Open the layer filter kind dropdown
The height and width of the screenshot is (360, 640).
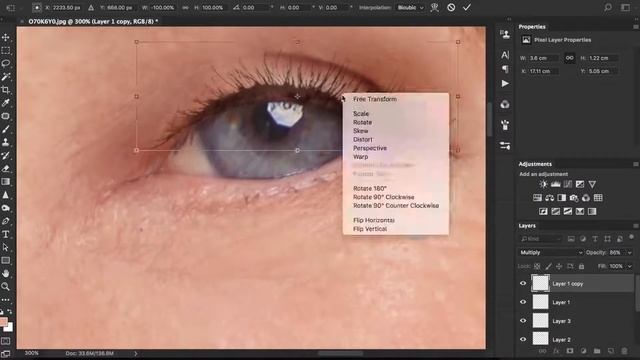[x=541, y=239]
